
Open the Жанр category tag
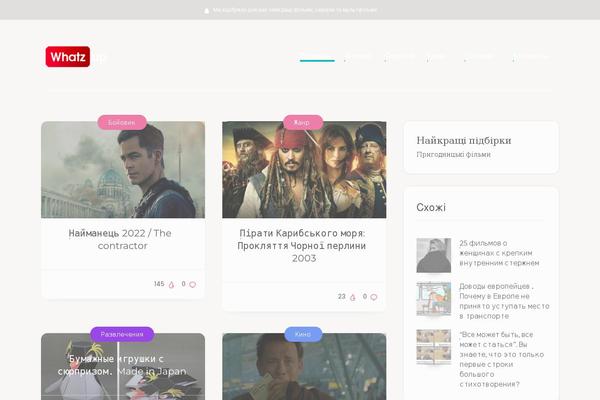pyautogui.click(x=303, y=122)
